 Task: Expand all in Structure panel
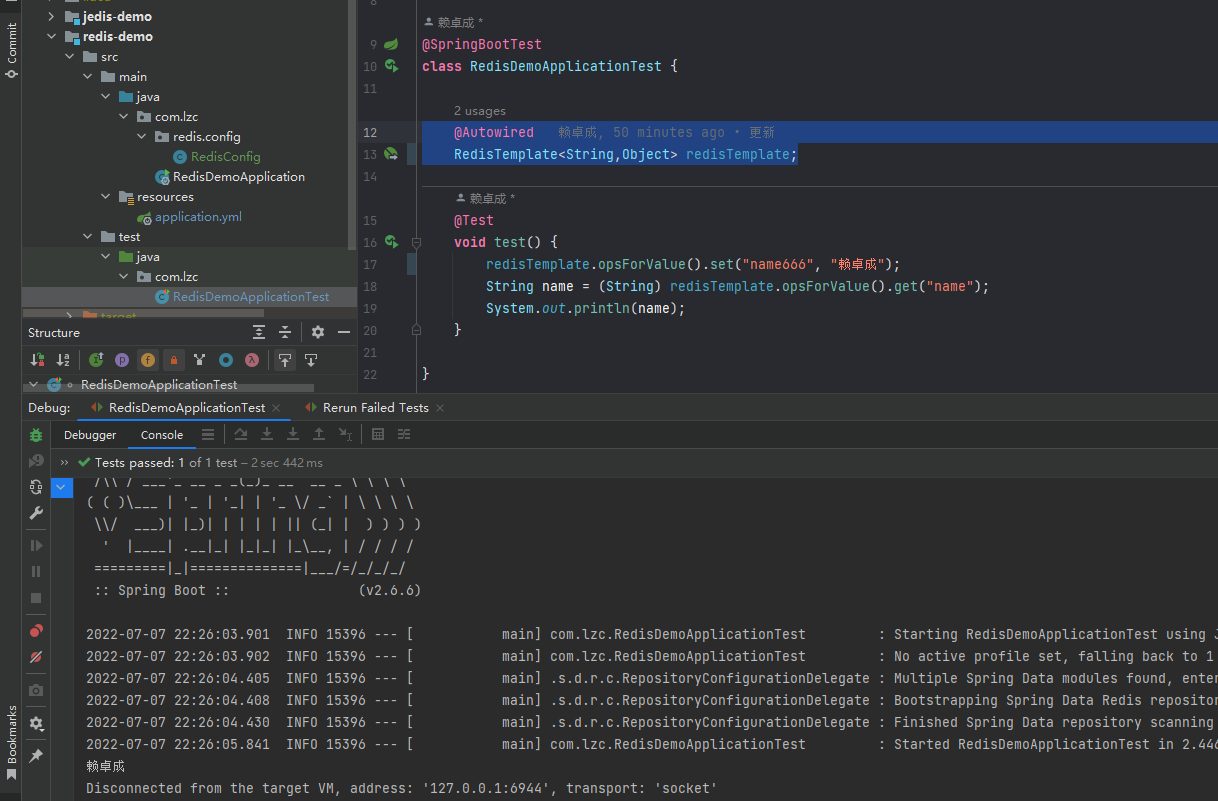click(x=259, y=332)
